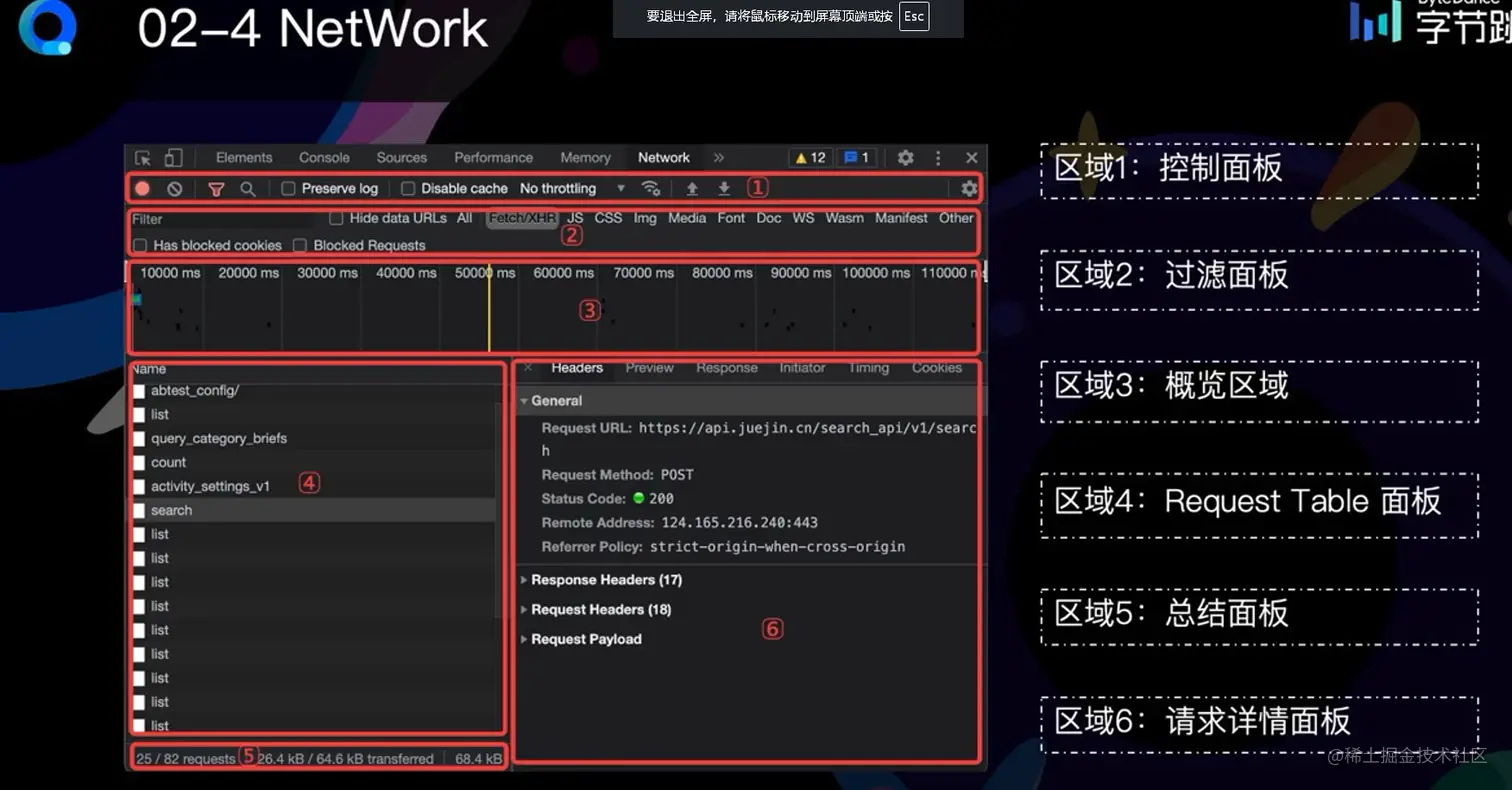Viewport: 1512px width, 790px height.
Task: Filter by Media requests
Action: (x=687, y=218)
